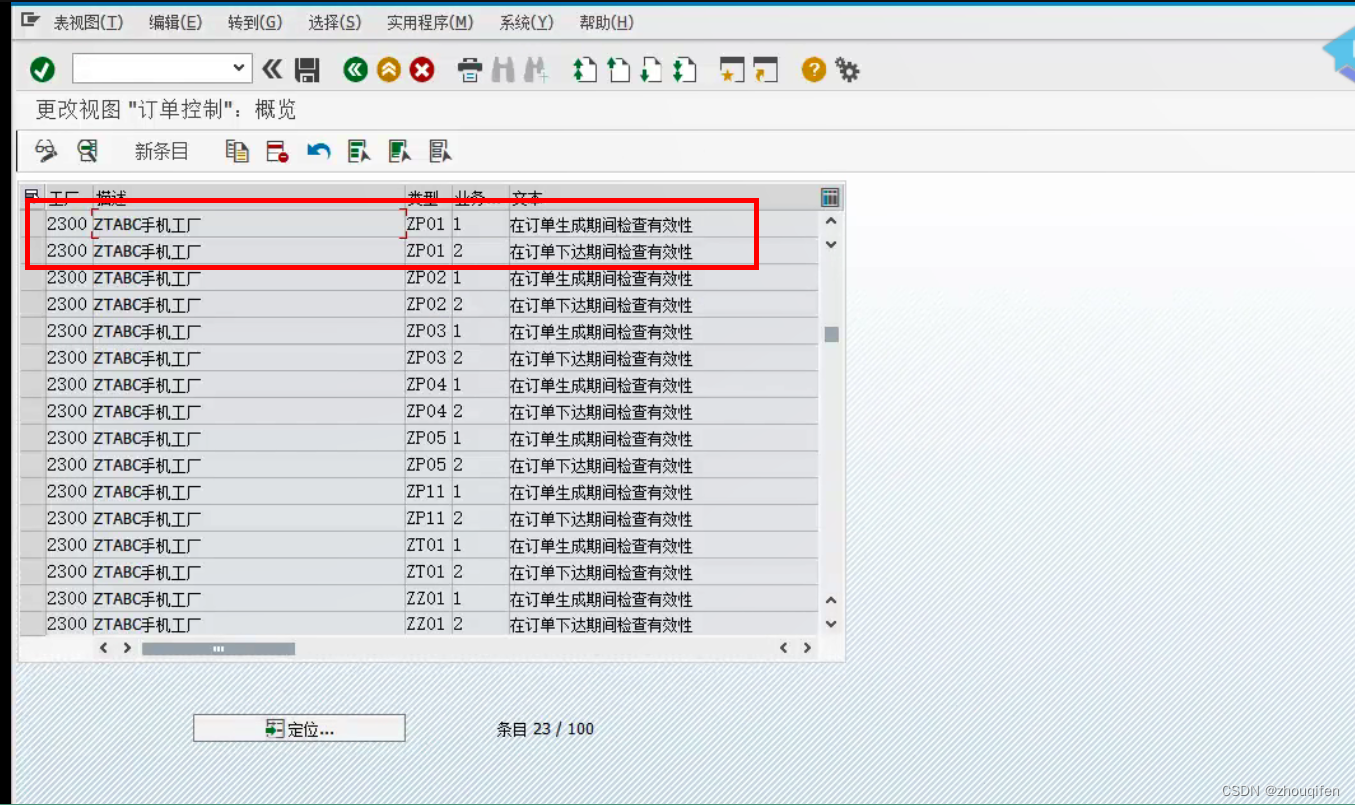The image size is (1355, 808).
Task: Go to the next page icon
Action: tap(652, 70)
